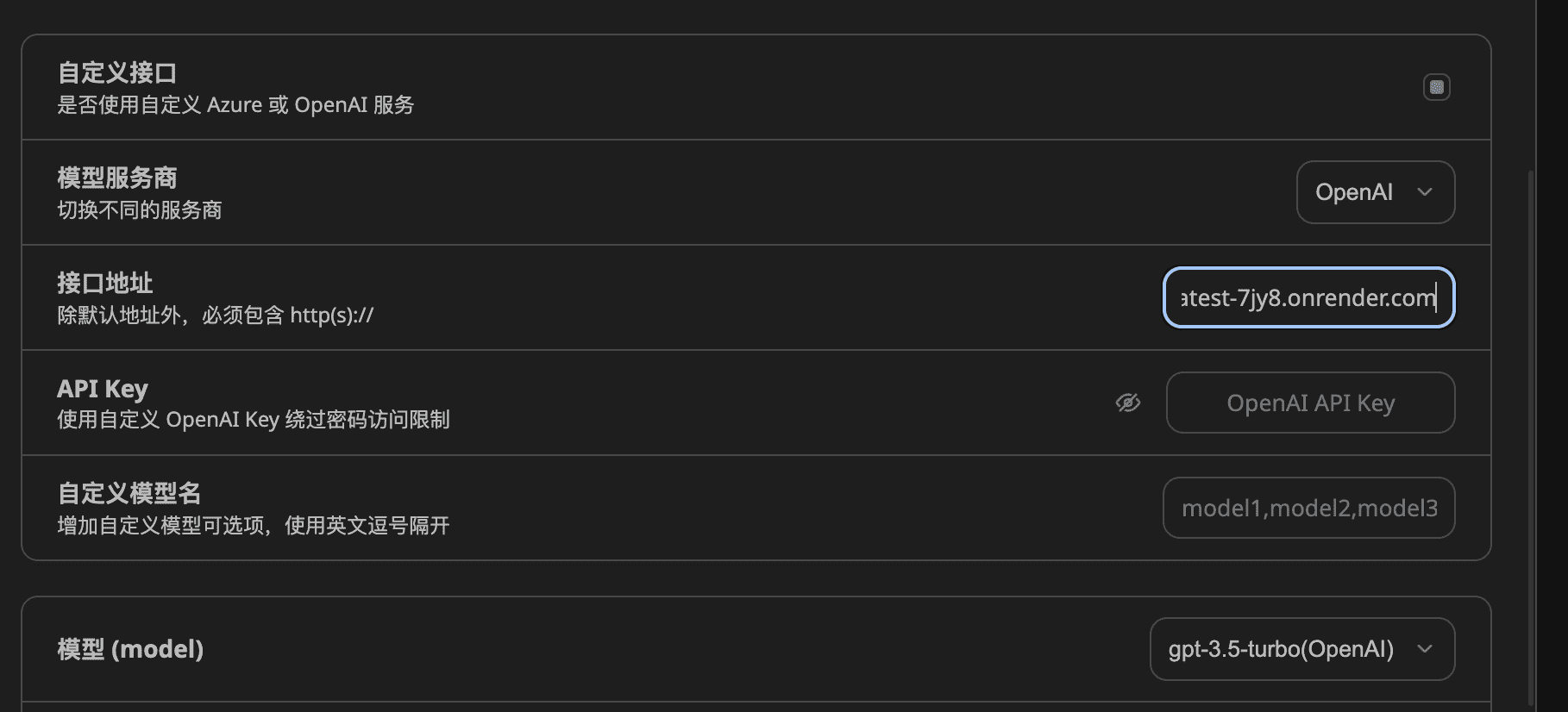Click the 自定义模型名 heading label
This screenshot has height=712, width=1568.
click(x=129, y=493)
